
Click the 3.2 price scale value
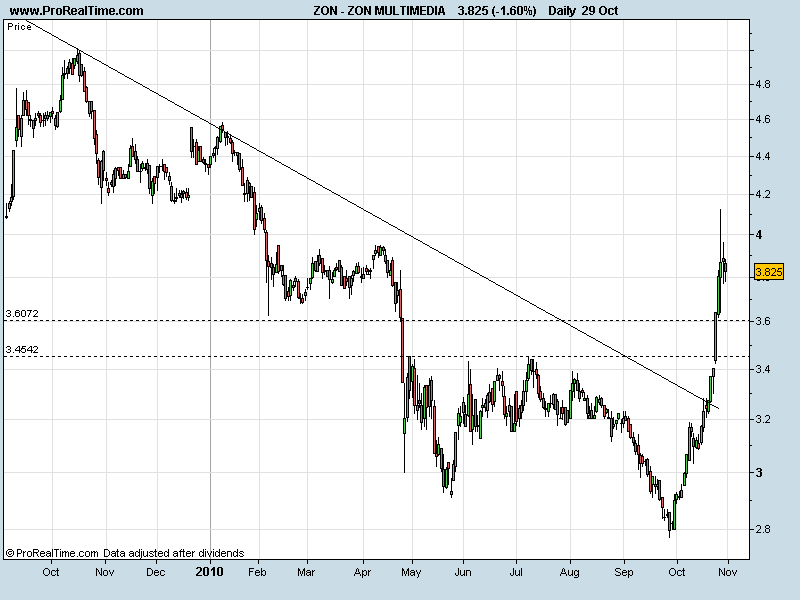pyautogui.click(x=763, y=419)
